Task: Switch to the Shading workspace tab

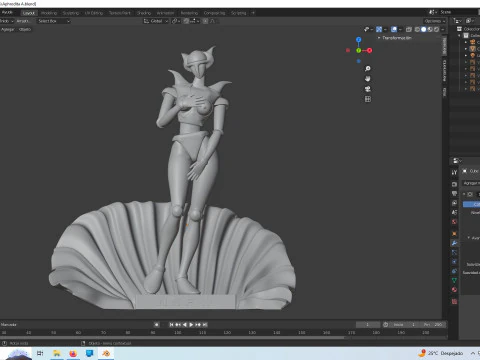Action: coord(144,13)
